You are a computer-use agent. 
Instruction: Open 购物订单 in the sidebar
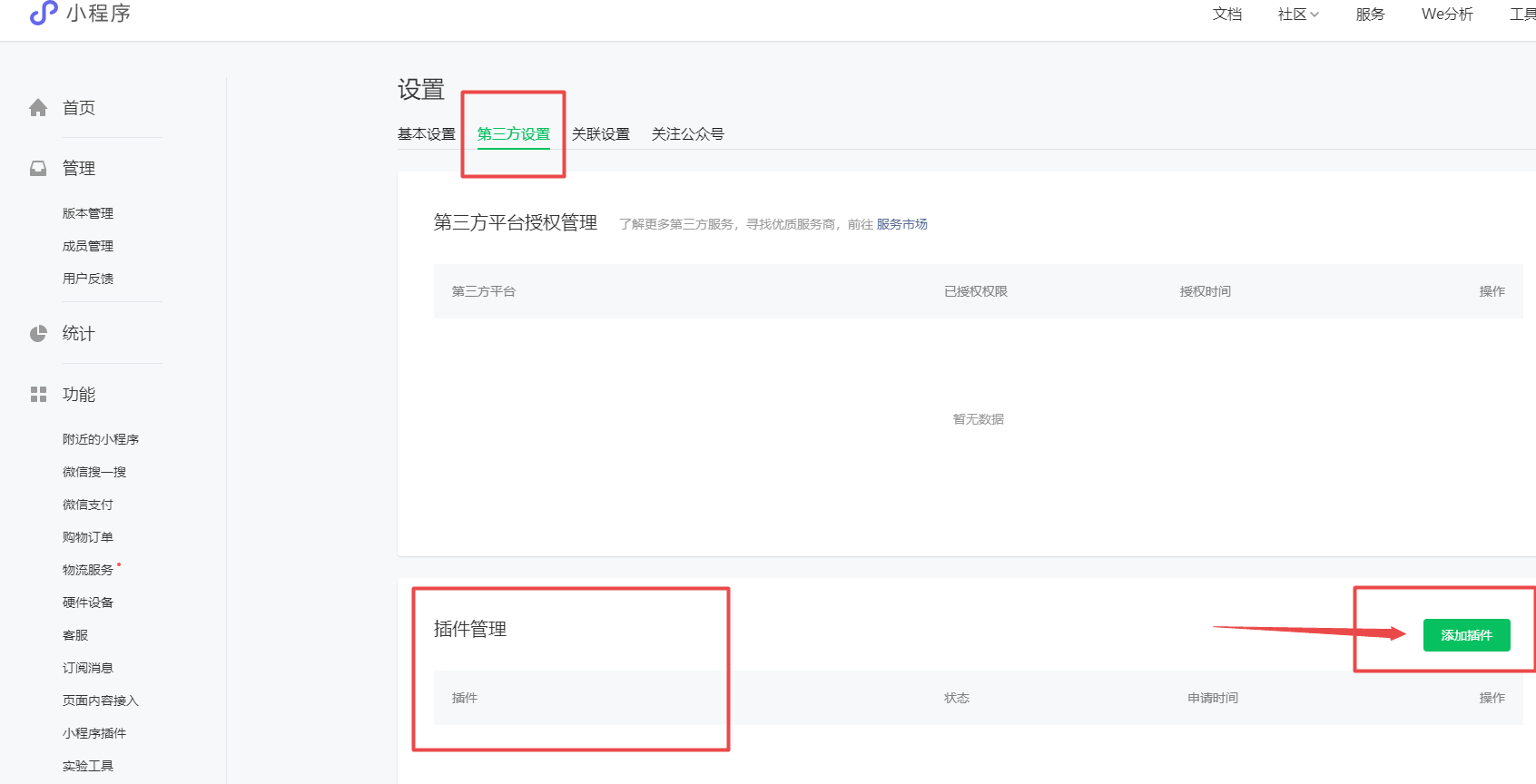(88, 537)
